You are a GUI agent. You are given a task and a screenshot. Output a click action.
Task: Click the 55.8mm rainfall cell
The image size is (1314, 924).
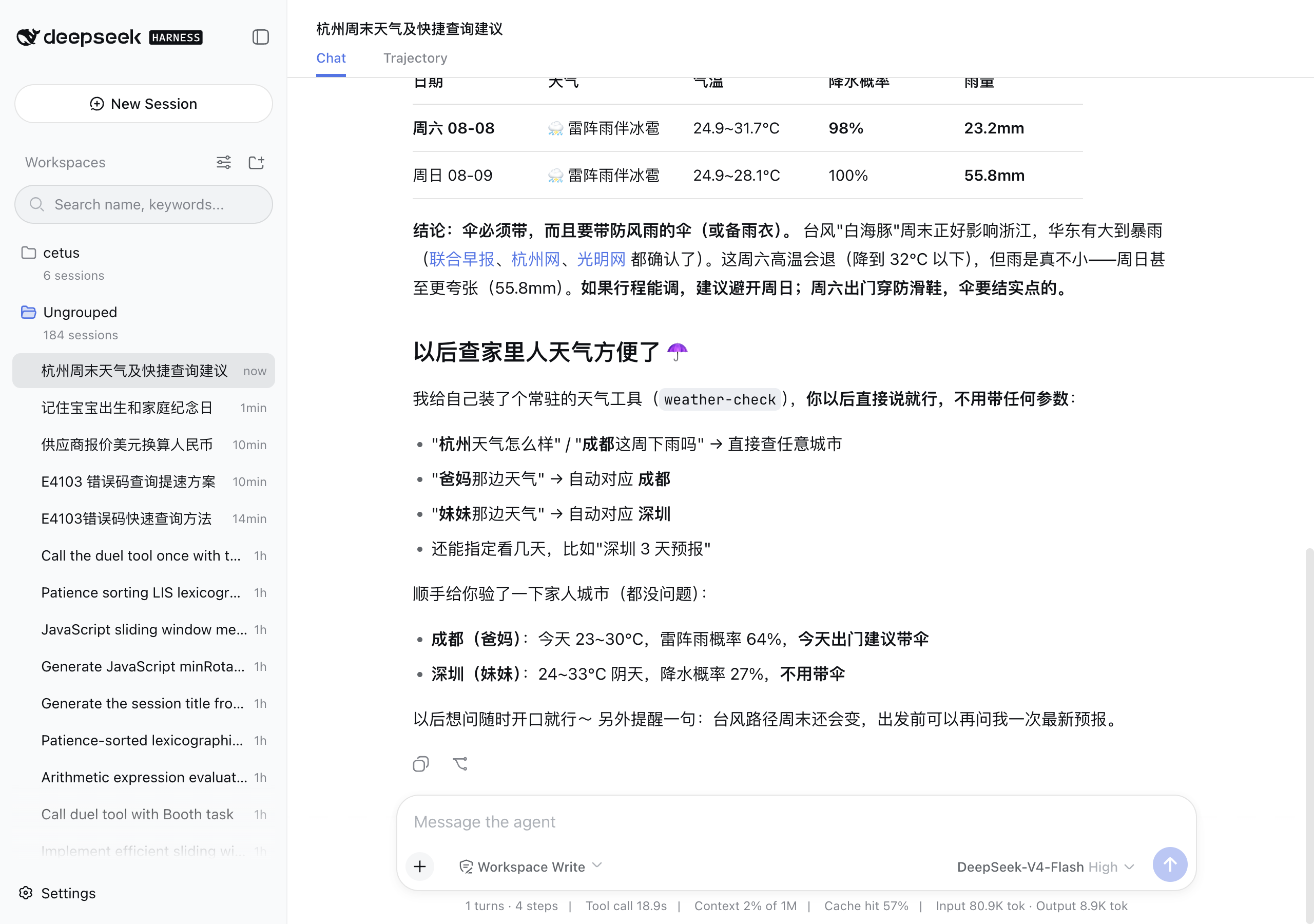pyautogui.click(x=994, y=175)
